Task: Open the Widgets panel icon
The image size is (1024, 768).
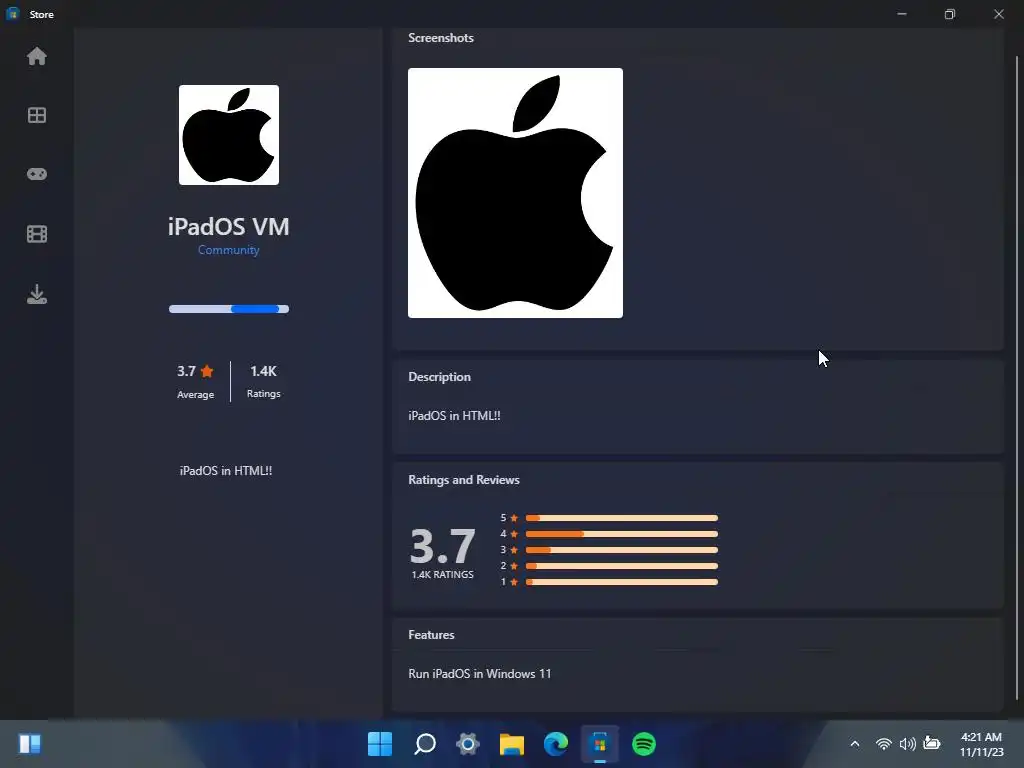Action: point(30,744)
